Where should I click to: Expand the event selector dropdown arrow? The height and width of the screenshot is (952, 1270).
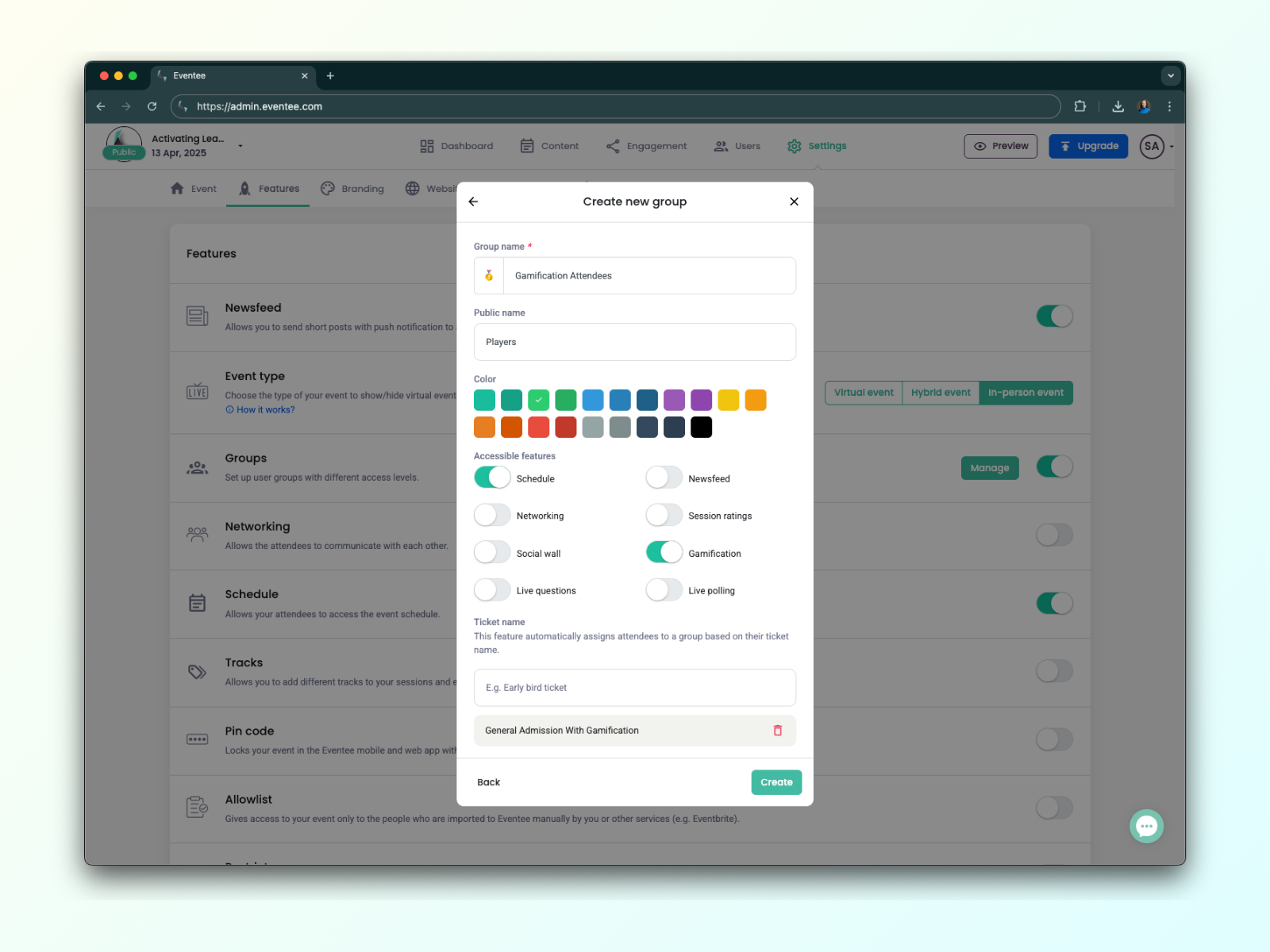(241, 146)
